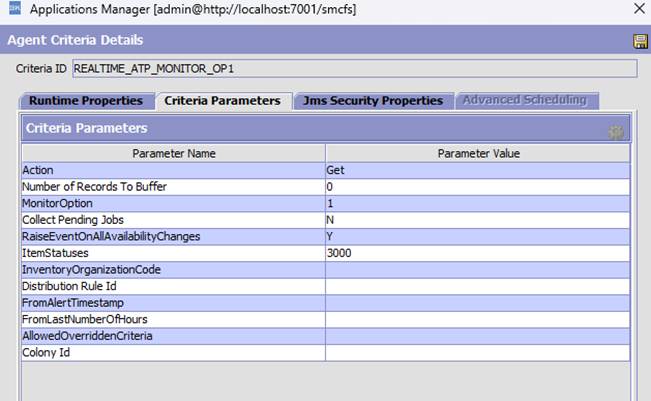
Task: Switch to the Runtime Properties tab
Action: tap(85, 101)
